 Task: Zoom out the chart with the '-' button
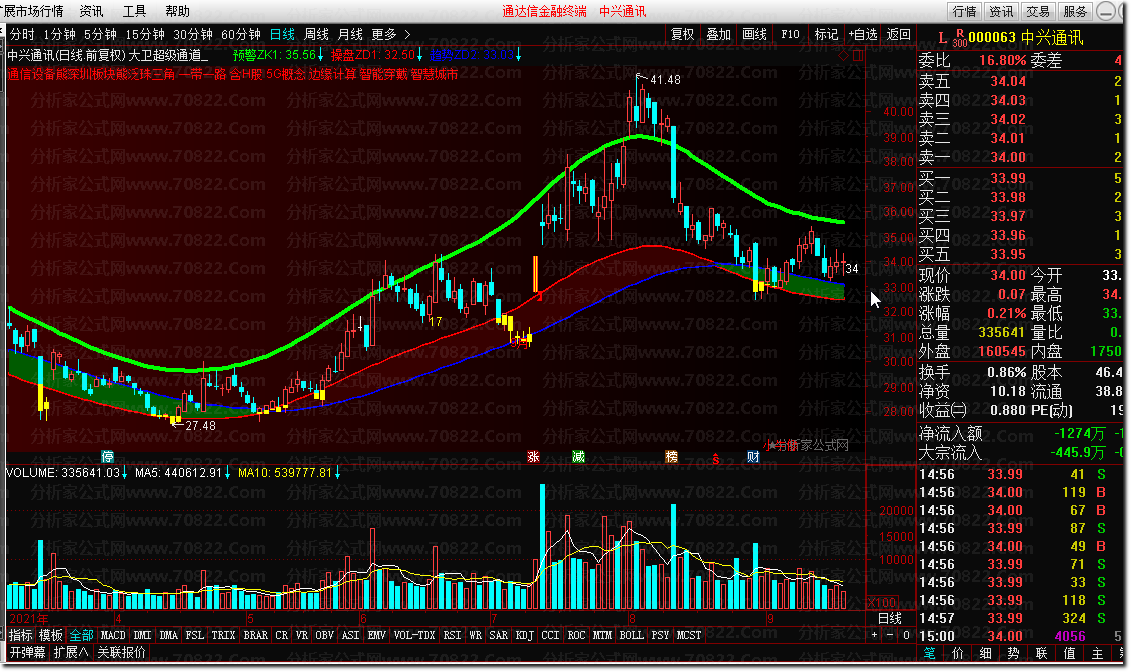coord(889,635)
